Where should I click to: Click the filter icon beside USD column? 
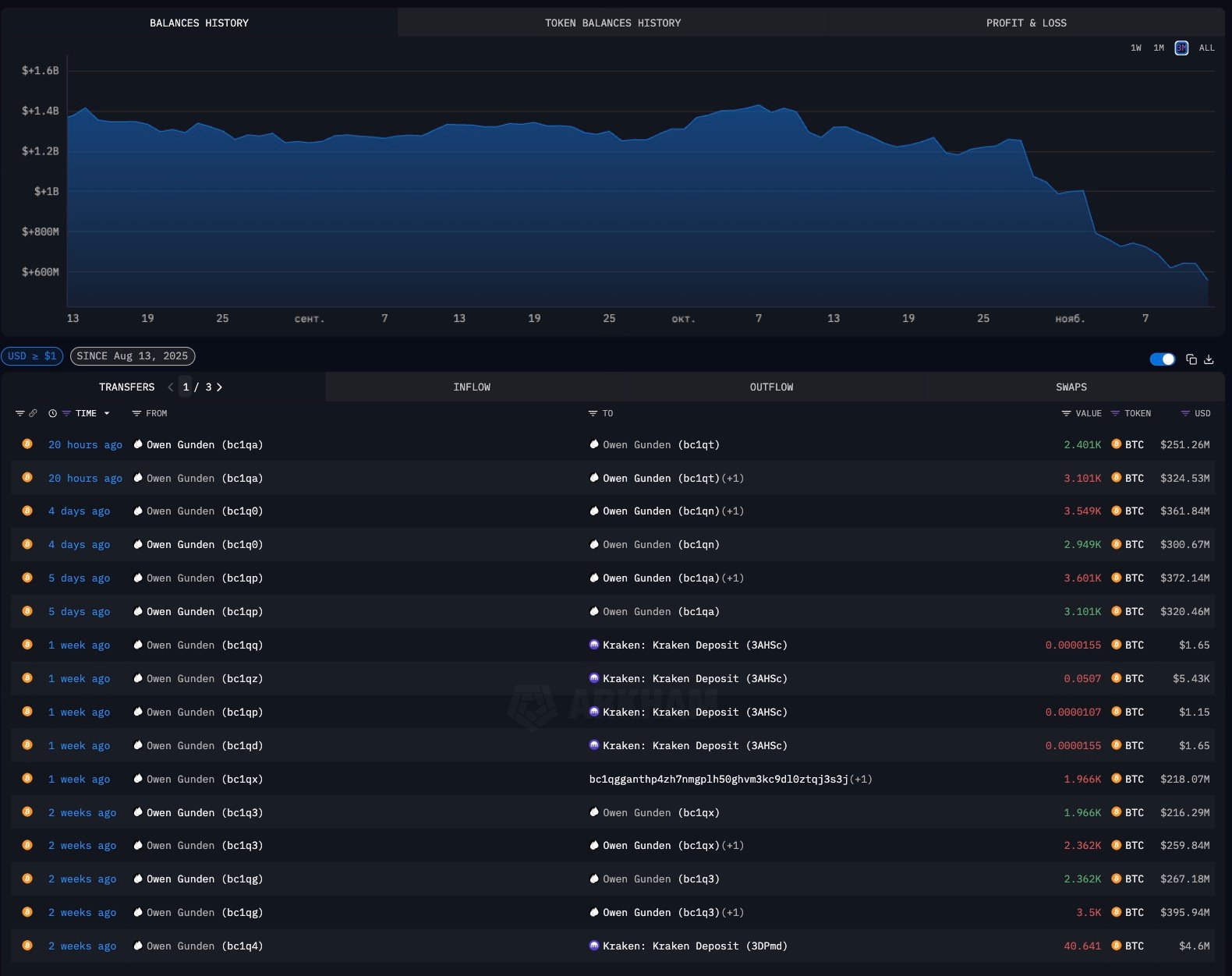pyautogui.click(x=1185, y=413)
